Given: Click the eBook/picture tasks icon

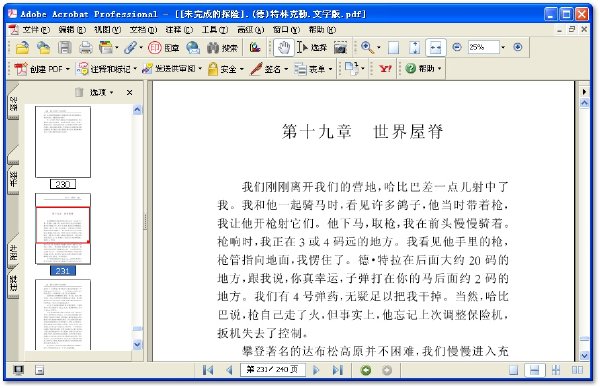Looking at the screenshot, I should [255, 47].
